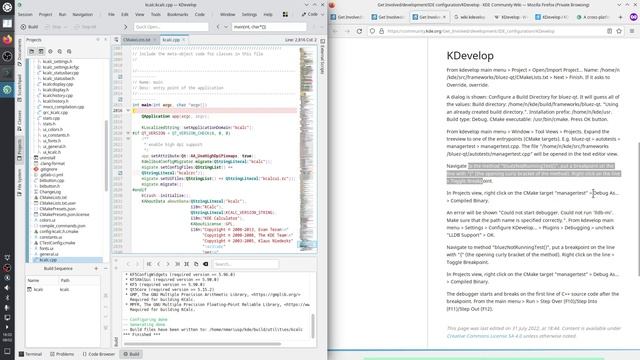
Task: Go to next item in build output toolbar
Action: (x=168, y=264)
